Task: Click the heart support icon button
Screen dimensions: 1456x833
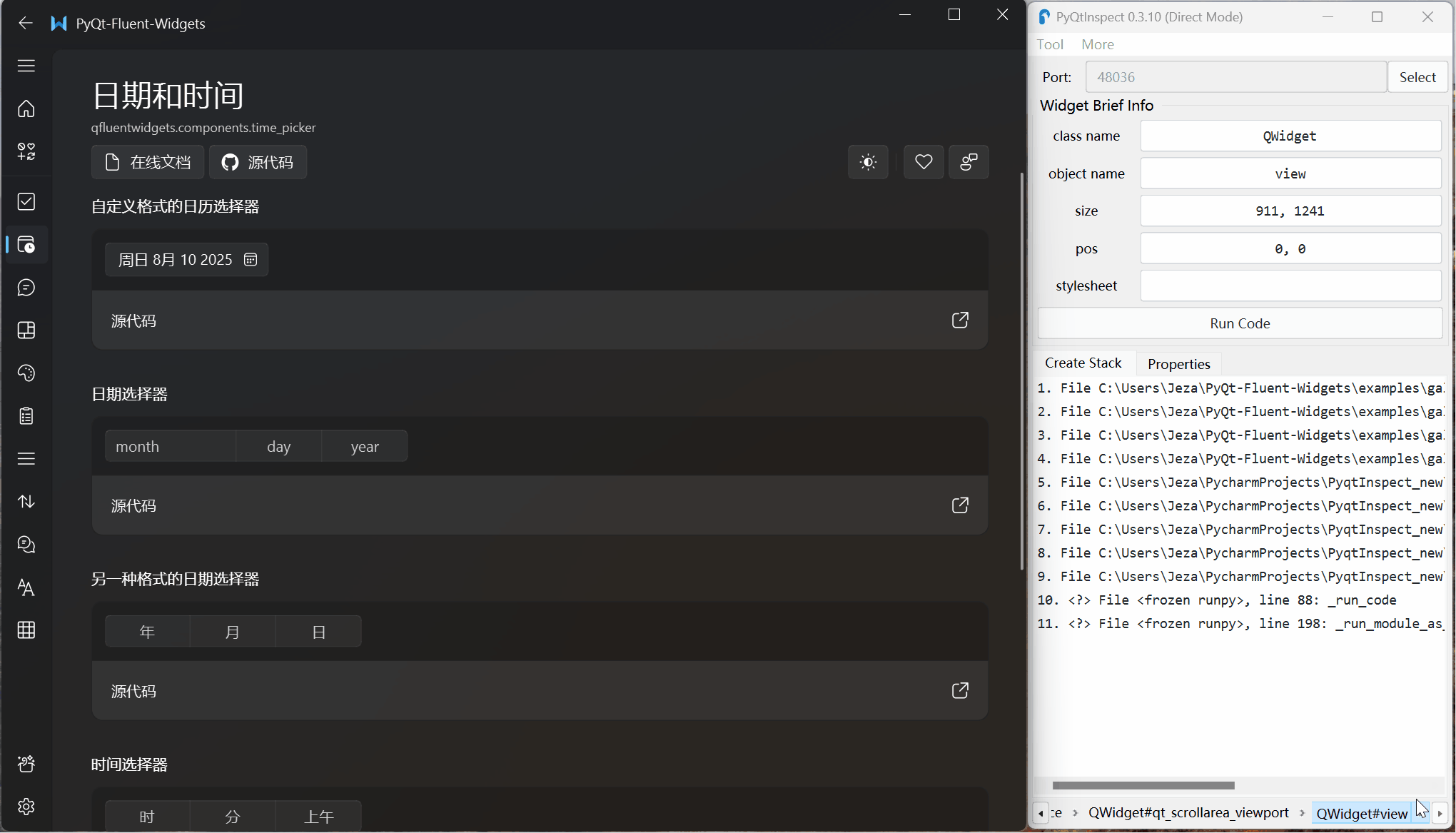Action: pos(924,162)
